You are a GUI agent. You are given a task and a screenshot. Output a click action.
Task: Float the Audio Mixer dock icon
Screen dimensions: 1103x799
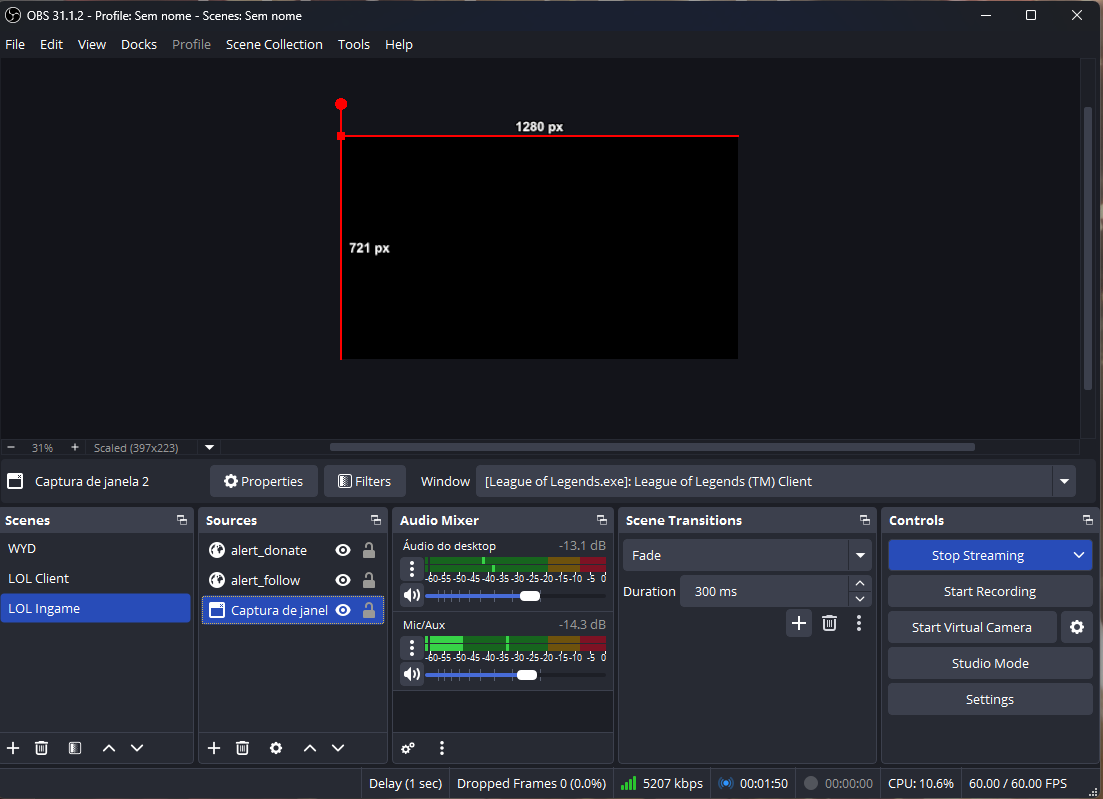point(601,520)
